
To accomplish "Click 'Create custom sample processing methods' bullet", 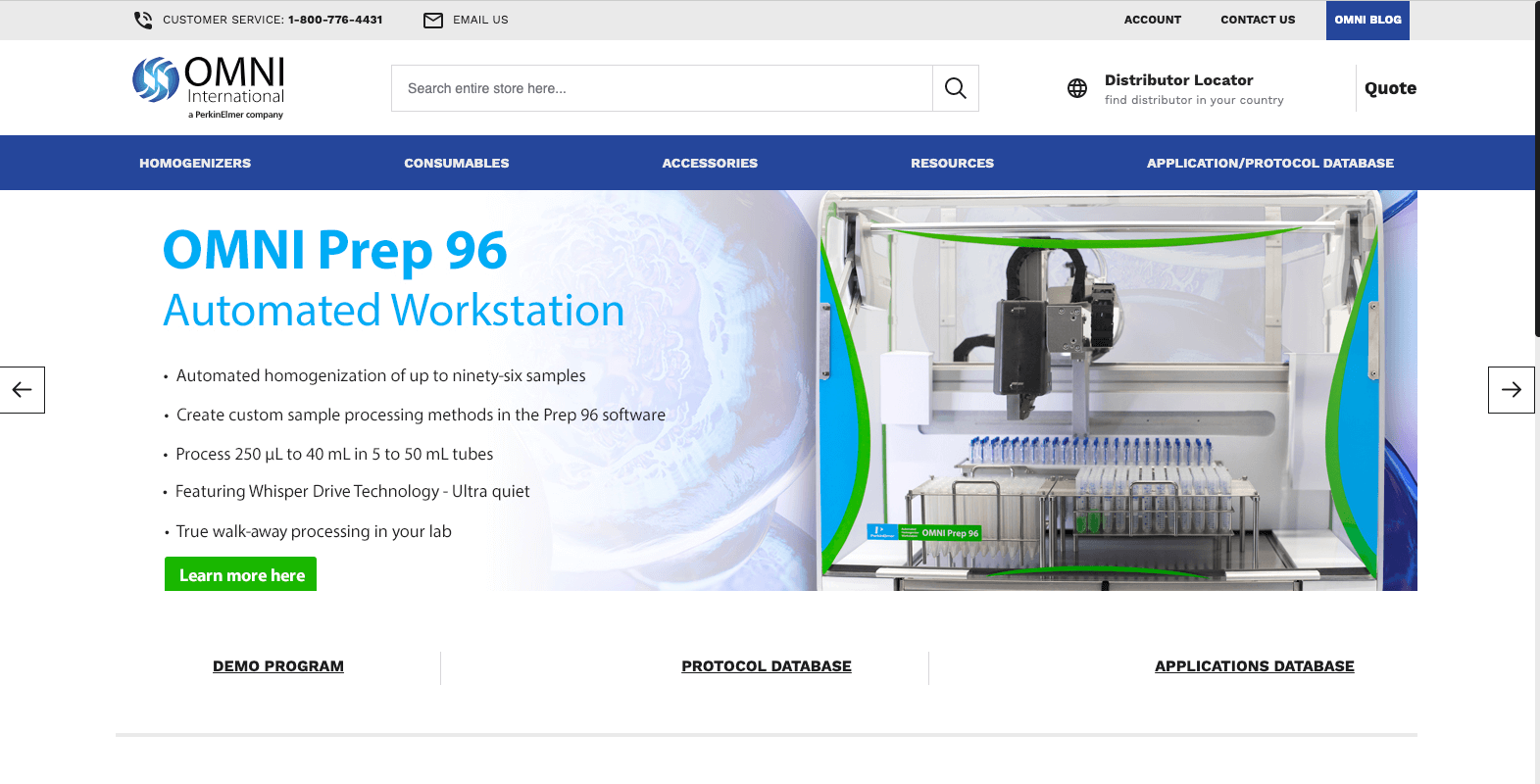I will coord(421,415).
